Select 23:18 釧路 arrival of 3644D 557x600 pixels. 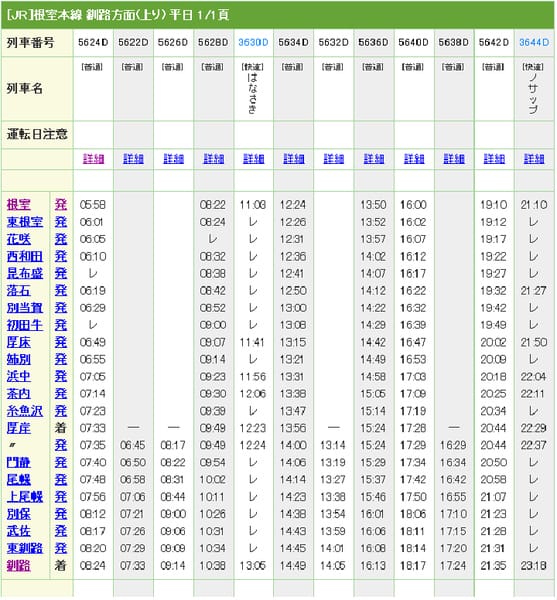coord(534,566)
